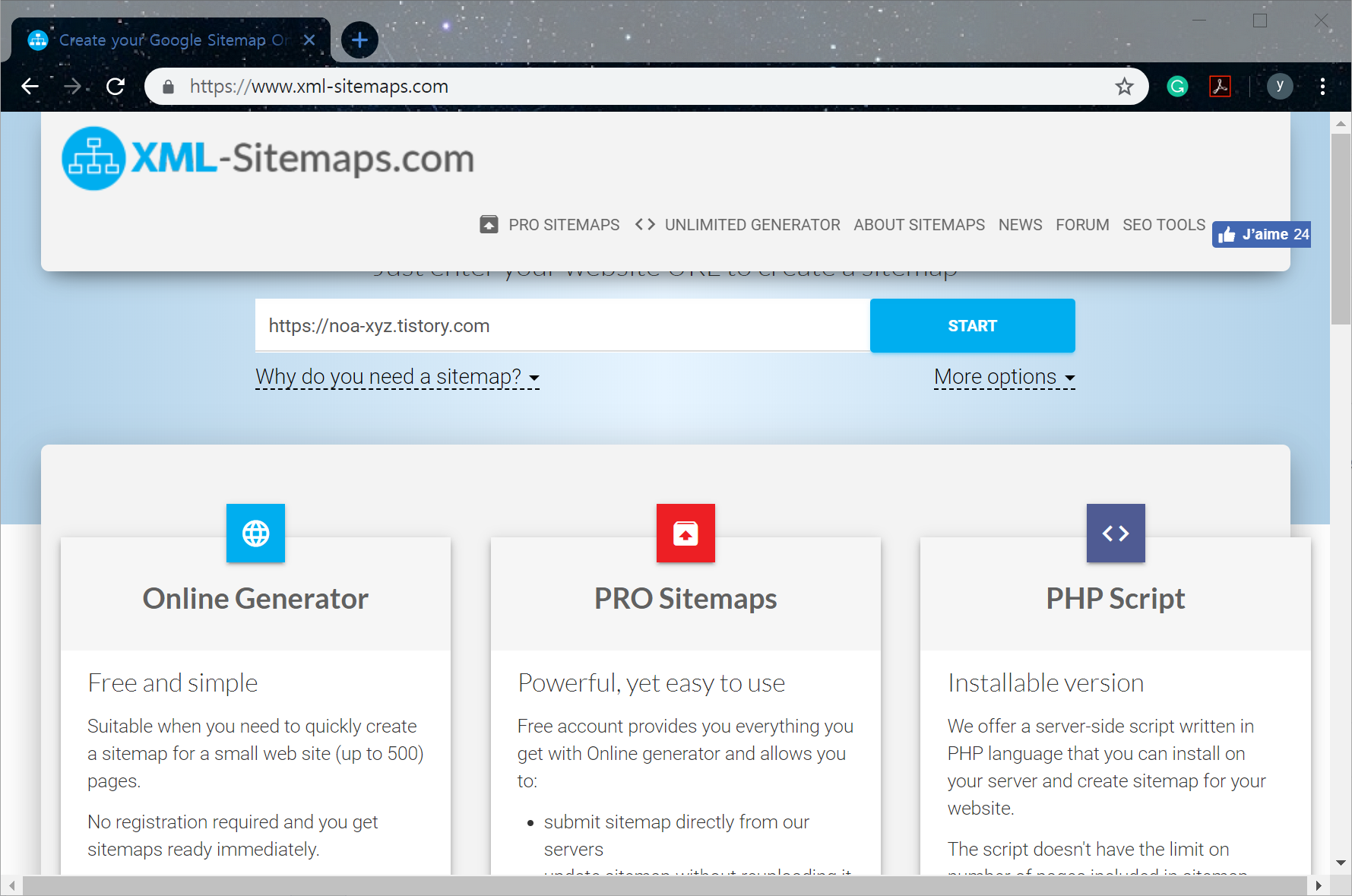This screenshot has width=1352, height=896.
Task: Open the ABOUT SITEMAPS menu item
Action: (x=919, y=225)
